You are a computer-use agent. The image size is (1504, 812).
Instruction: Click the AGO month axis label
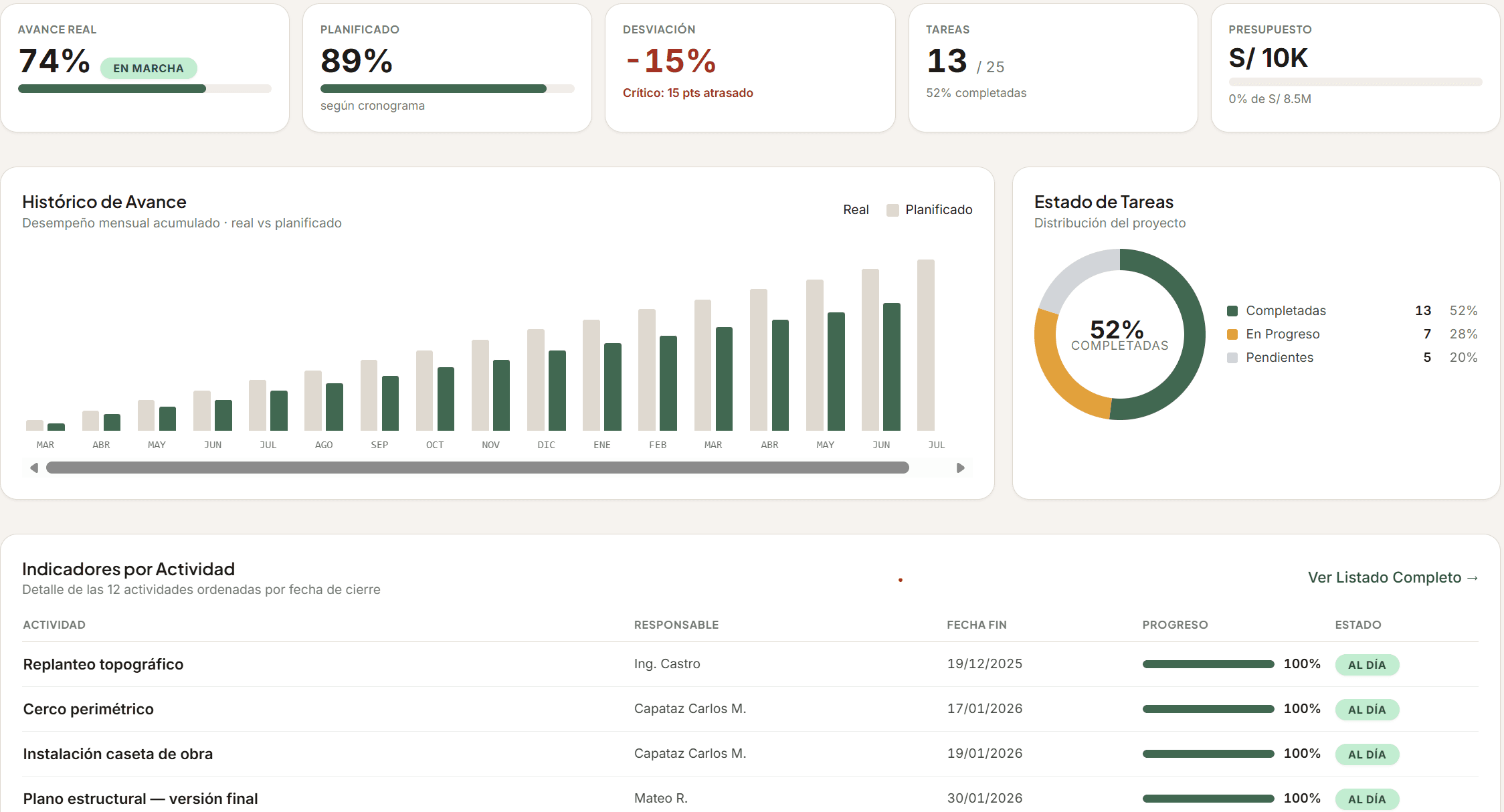[324, 445]
